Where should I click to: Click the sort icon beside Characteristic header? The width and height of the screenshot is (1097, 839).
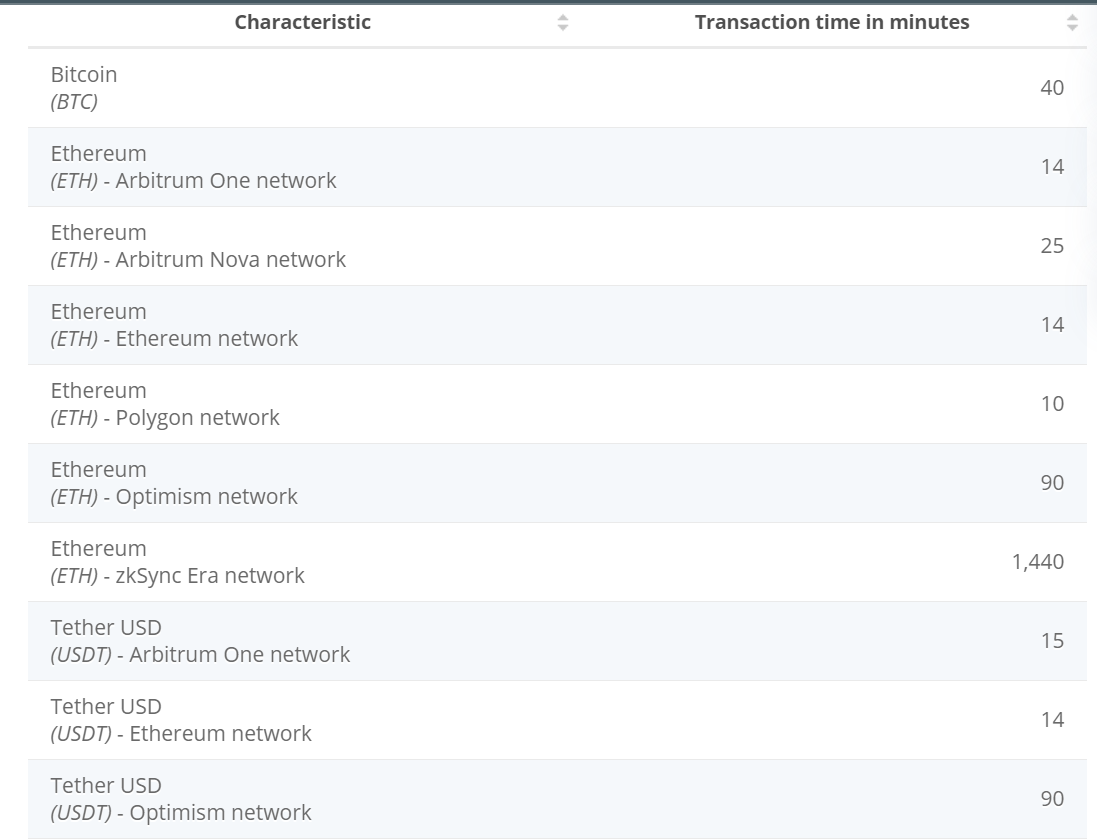[563, 22]
